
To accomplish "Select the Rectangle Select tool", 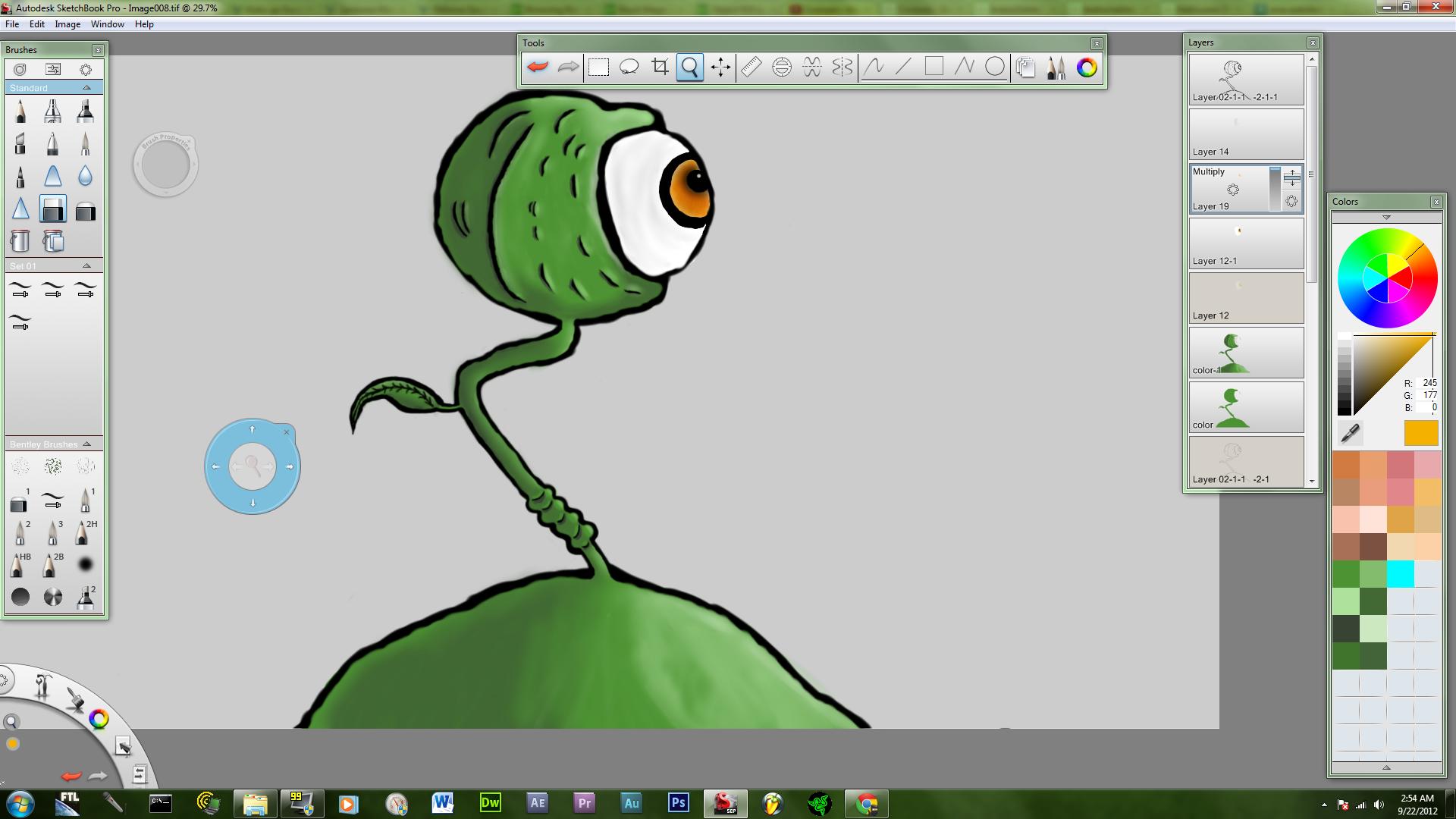I will [599, 67].
